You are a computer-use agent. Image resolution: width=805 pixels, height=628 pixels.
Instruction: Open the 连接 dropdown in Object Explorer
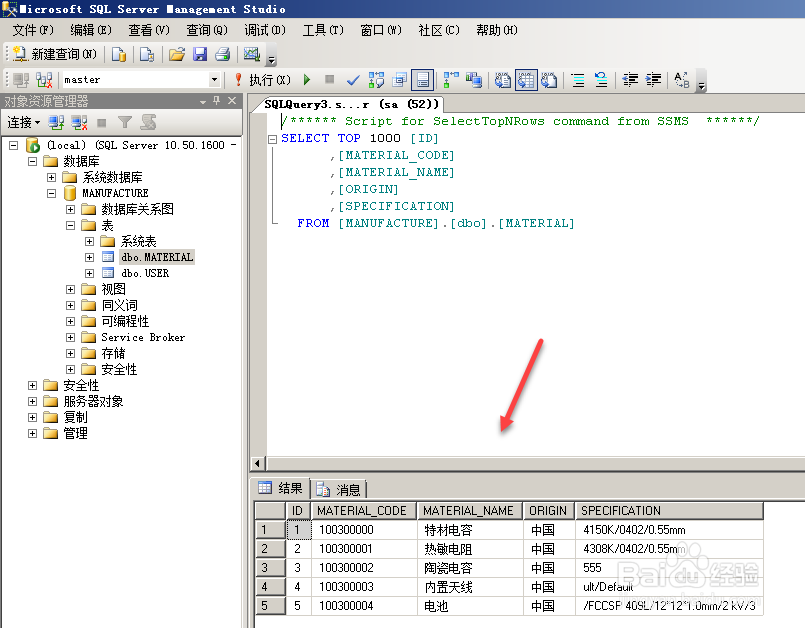[24, 122]
